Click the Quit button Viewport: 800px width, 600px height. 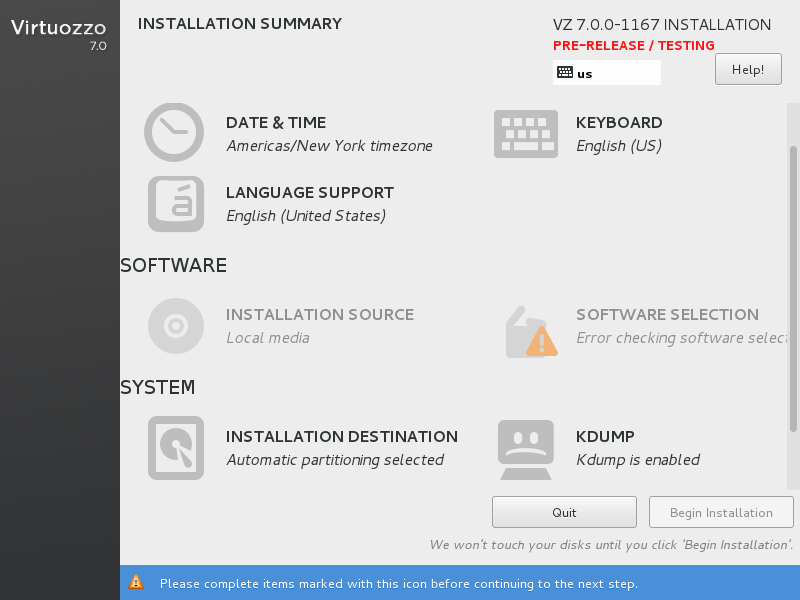tap(564, 512)
